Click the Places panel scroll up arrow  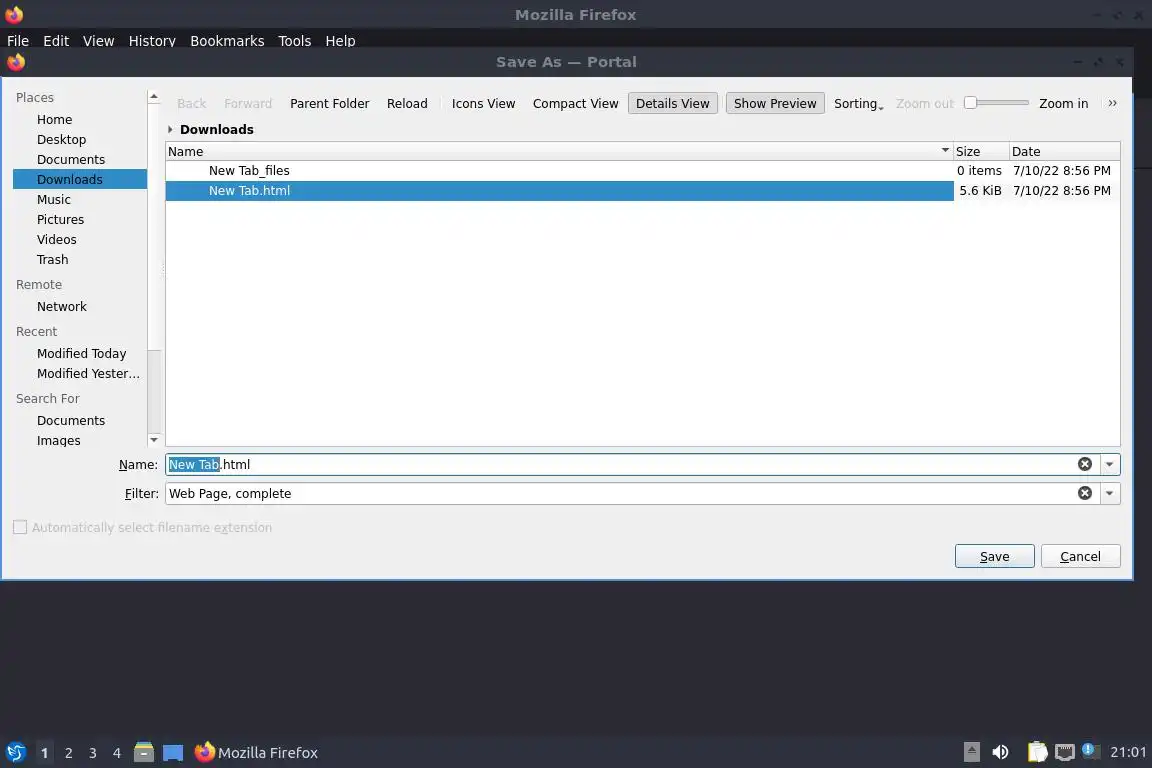(154, 96)
